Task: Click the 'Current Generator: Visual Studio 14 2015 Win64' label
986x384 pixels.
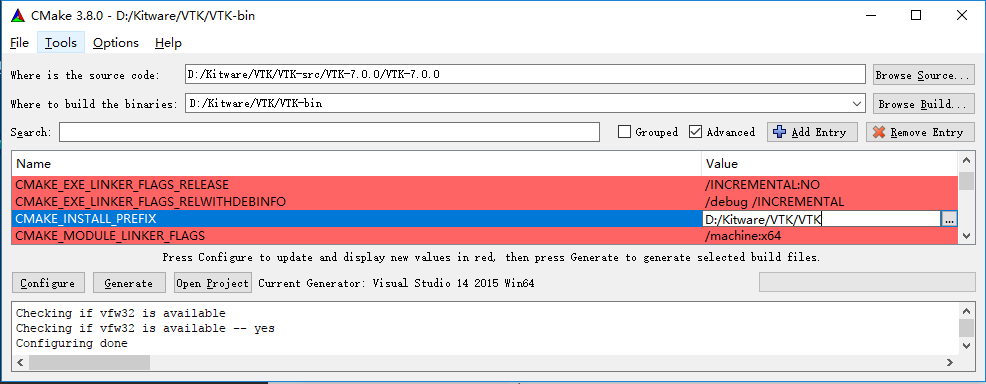Action: coord(396,283)
